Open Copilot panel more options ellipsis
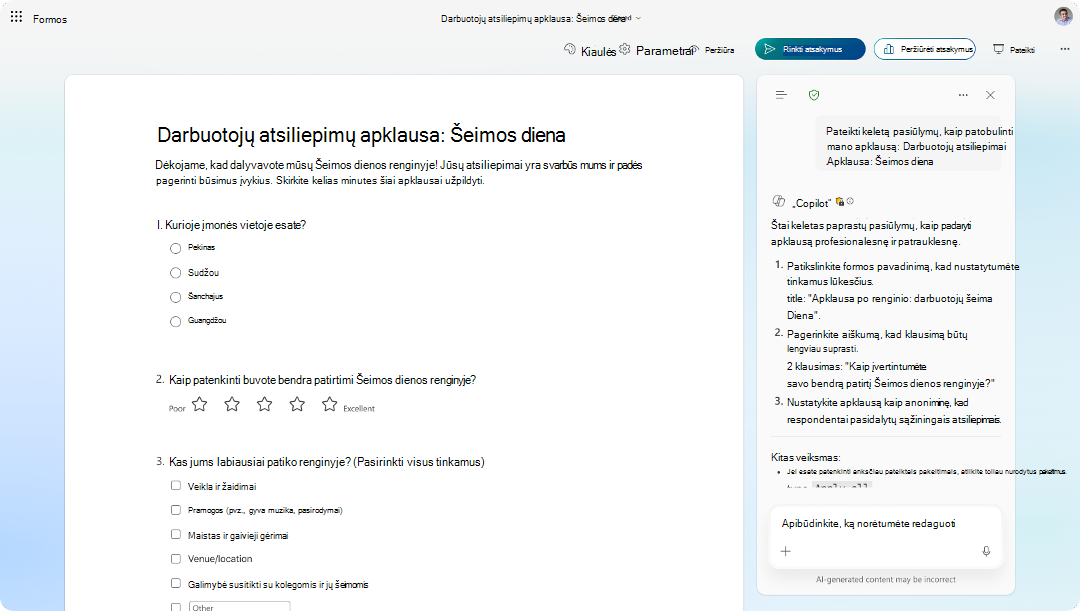 tap(963, 95)
